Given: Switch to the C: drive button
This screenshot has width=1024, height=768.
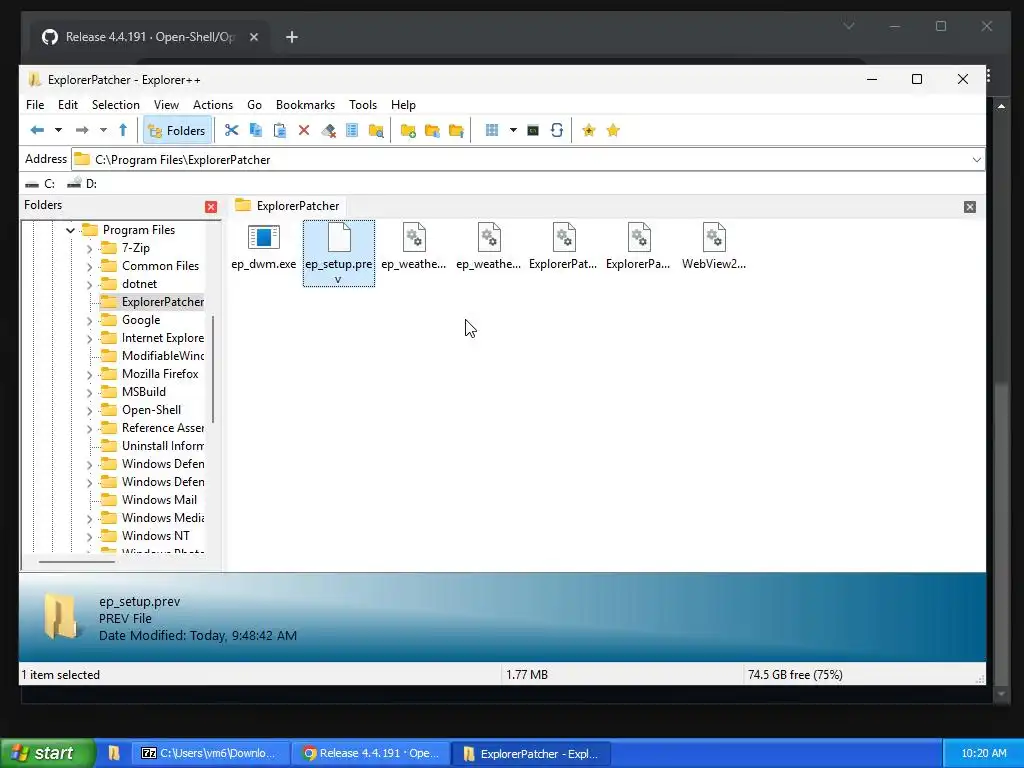Looking at the screenshot, I should tap(40, 184).
